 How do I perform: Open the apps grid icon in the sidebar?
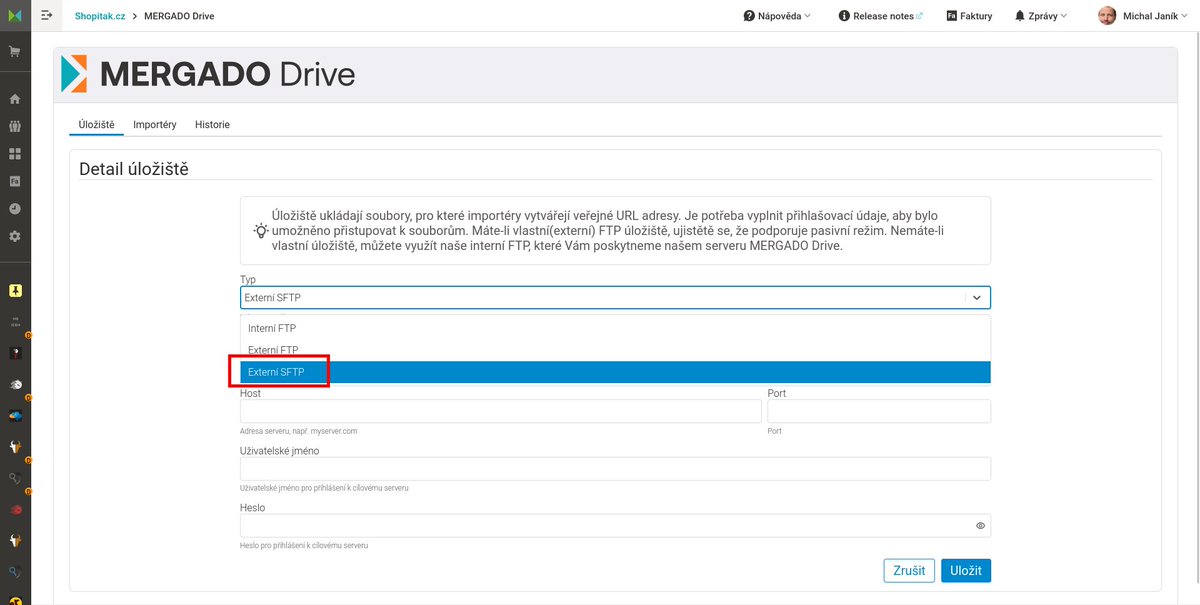coord(14,153)
